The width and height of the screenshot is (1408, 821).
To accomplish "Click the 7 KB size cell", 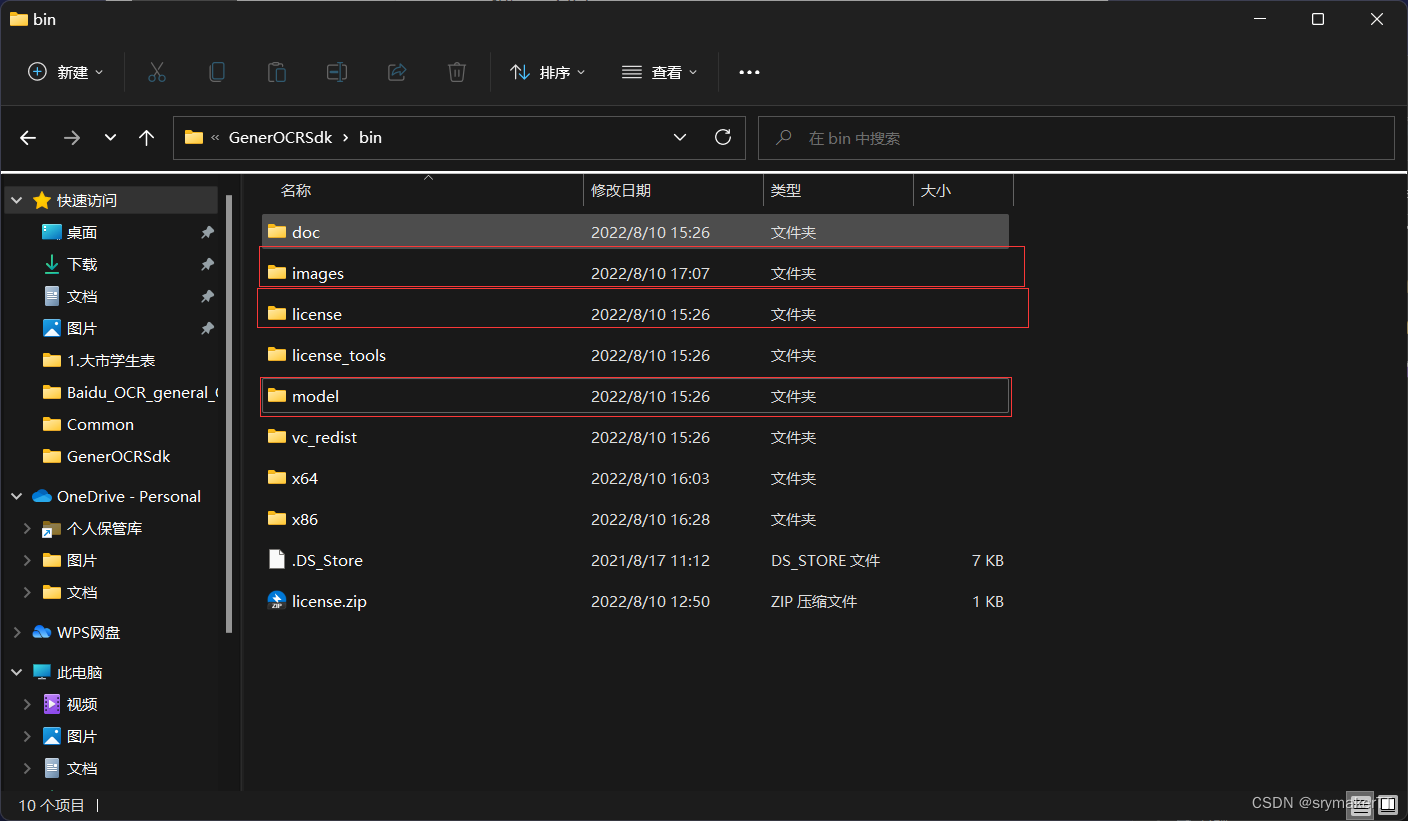I will tap(988, 561).
